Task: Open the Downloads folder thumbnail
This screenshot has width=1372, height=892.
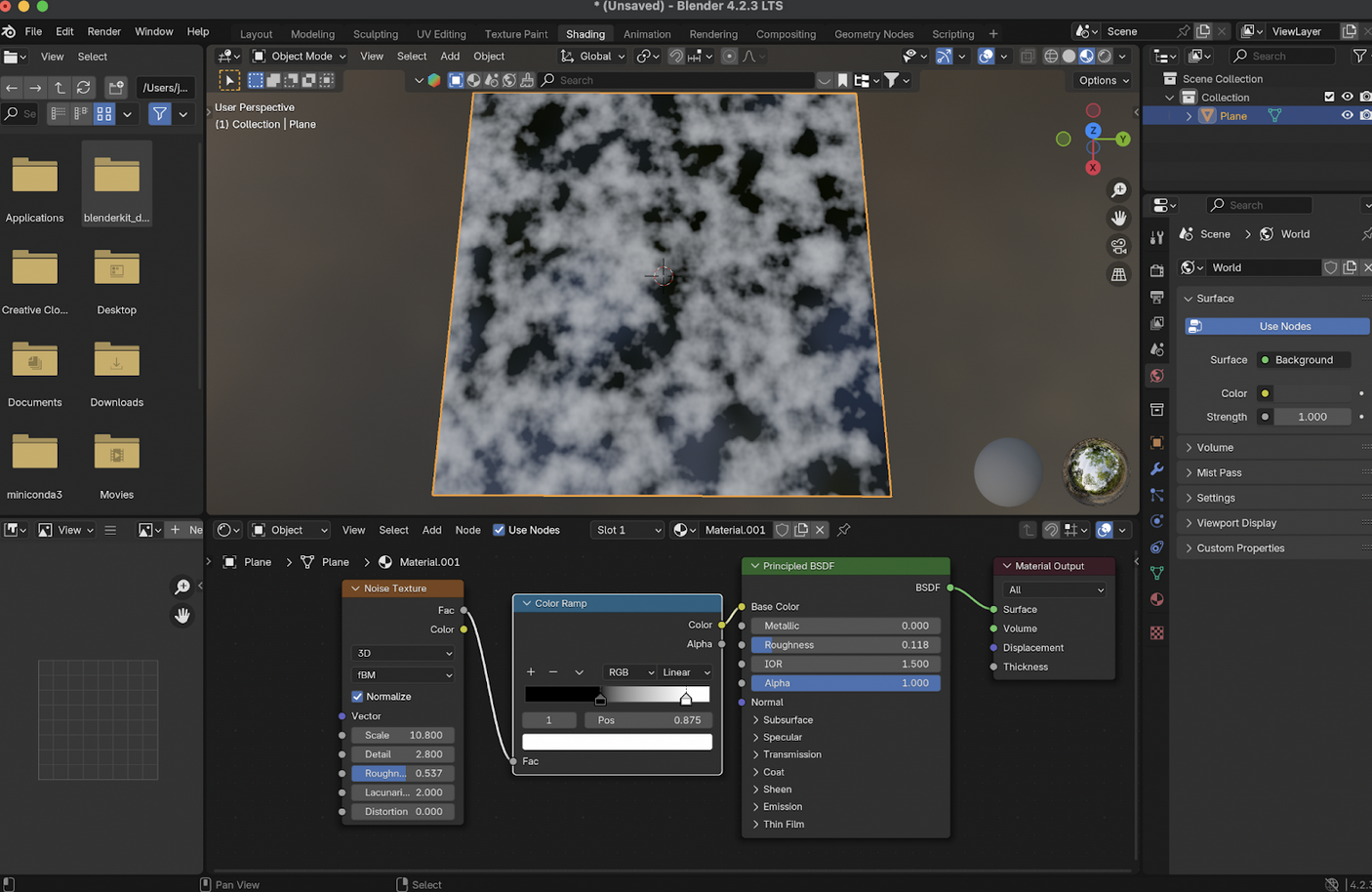Action: (x=116, y=361)
